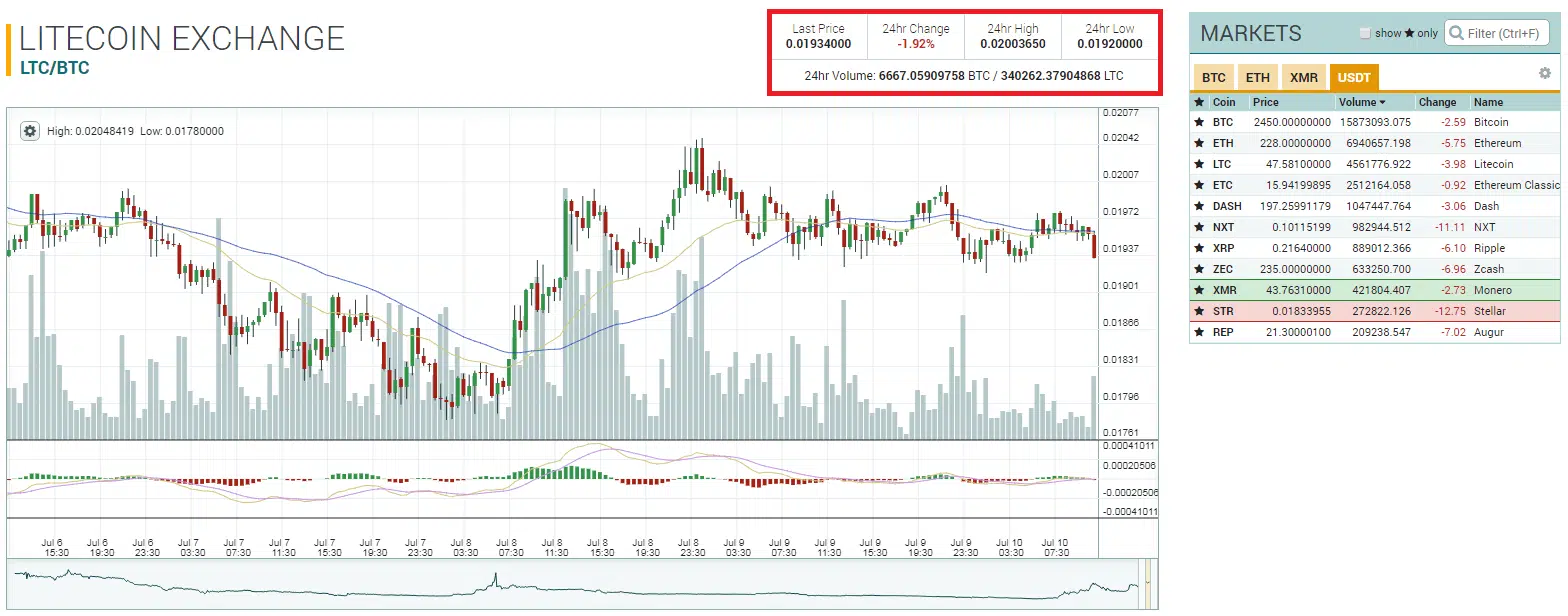Sort markets by Volume descending arrow
The image size is (1568, 616).
[1383, 102]
